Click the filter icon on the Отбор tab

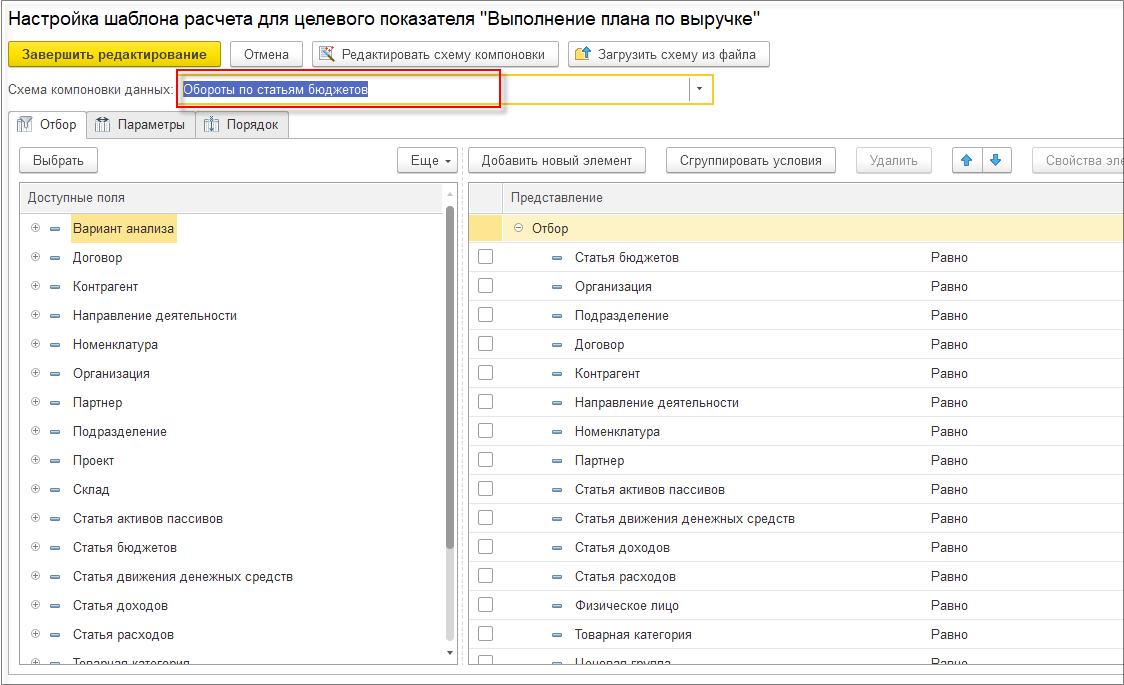pos(24,124)
